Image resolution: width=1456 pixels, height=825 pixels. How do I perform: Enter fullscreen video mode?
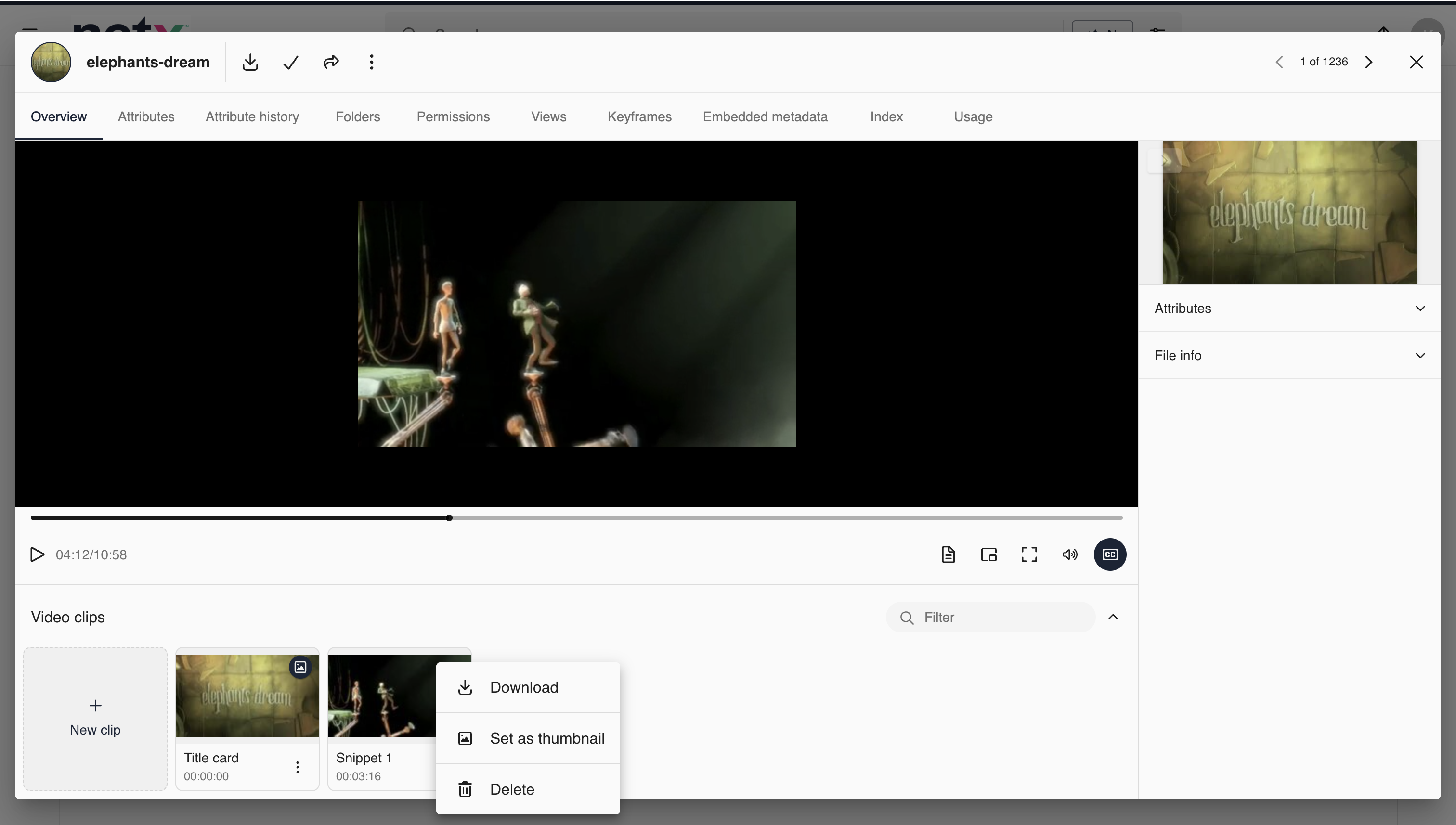(x=1029, y=554)
